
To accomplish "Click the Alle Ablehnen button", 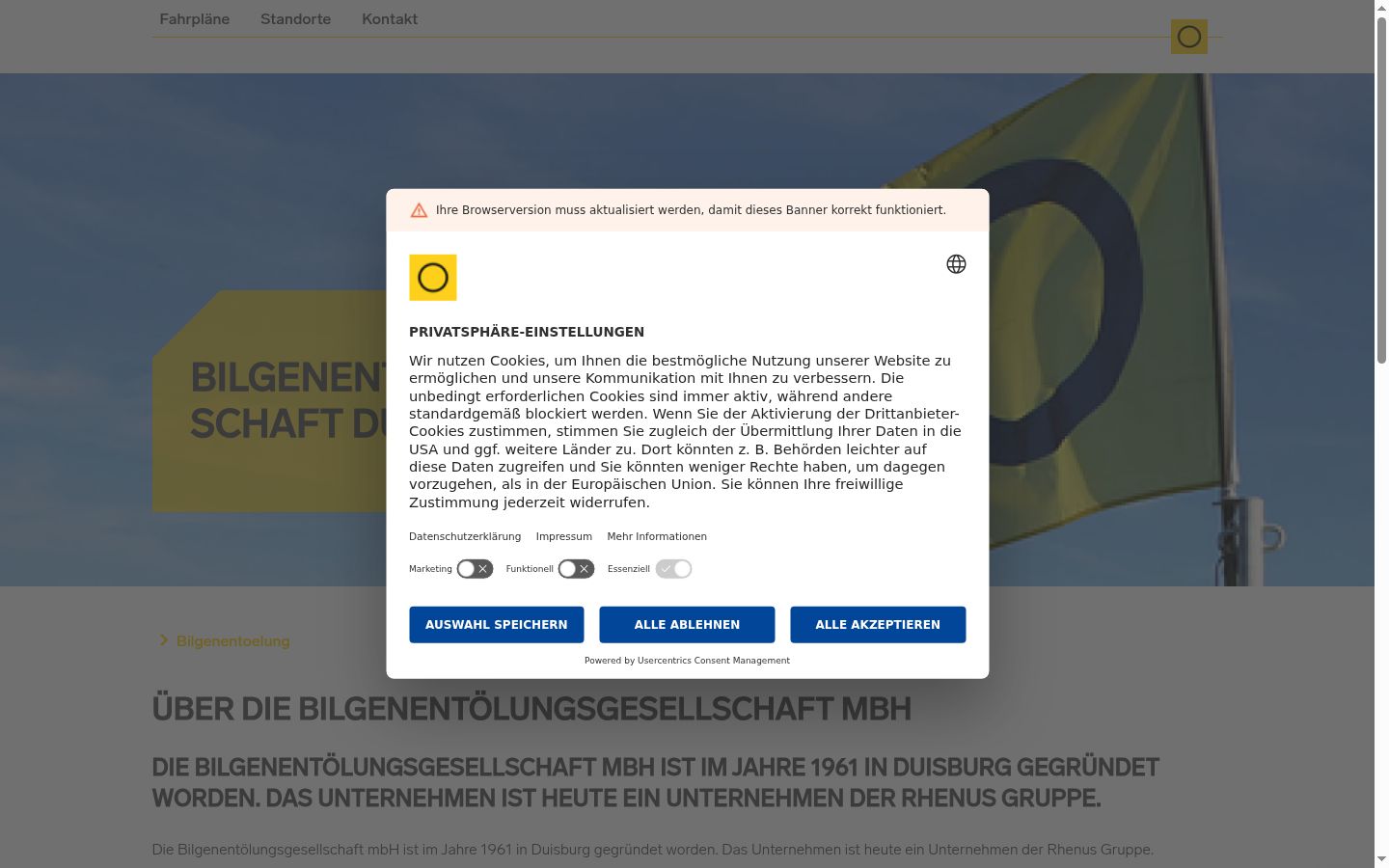I will 687,625.
